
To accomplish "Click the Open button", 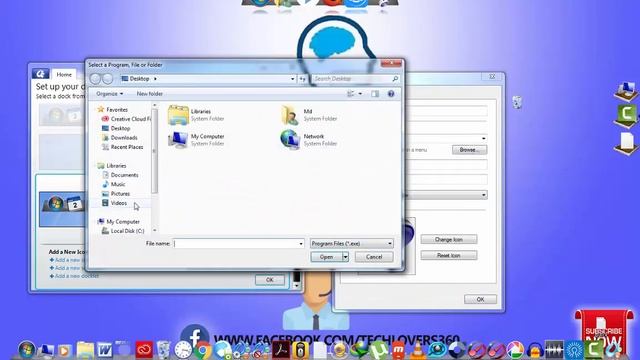I will point(326,257).
